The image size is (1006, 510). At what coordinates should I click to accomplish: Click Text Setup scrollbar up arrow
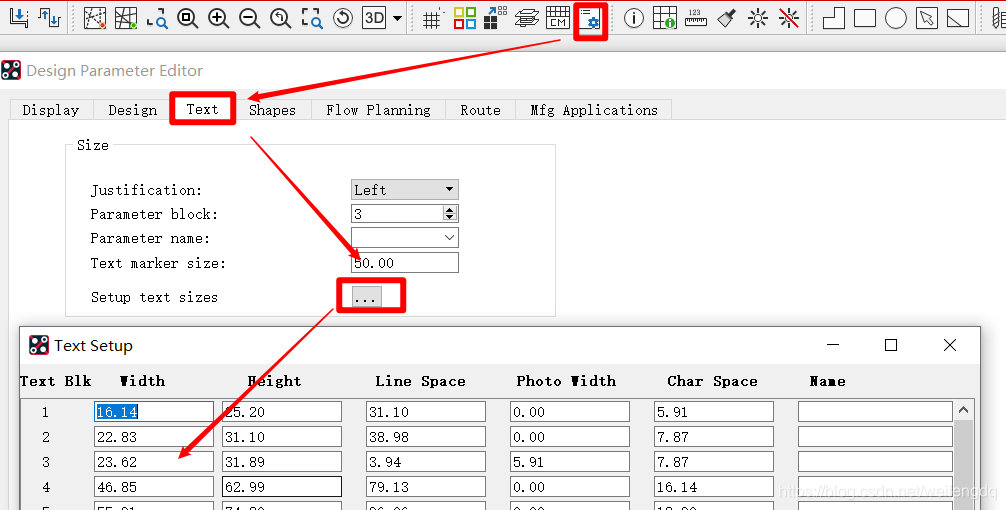pyautogui.click(x=963, y=410)
